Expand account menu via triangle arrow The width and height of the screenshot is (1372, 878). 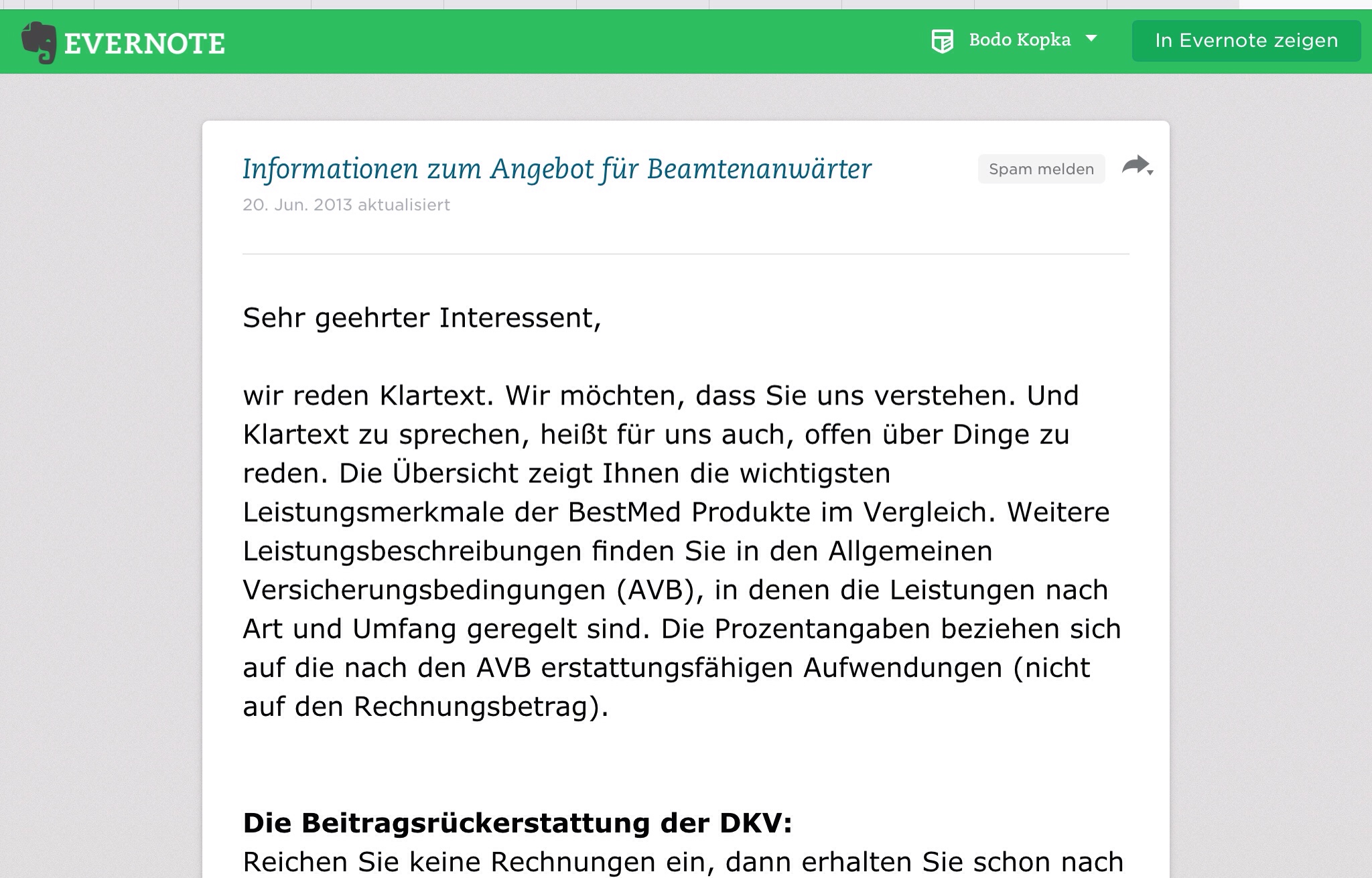point(1091,39)
